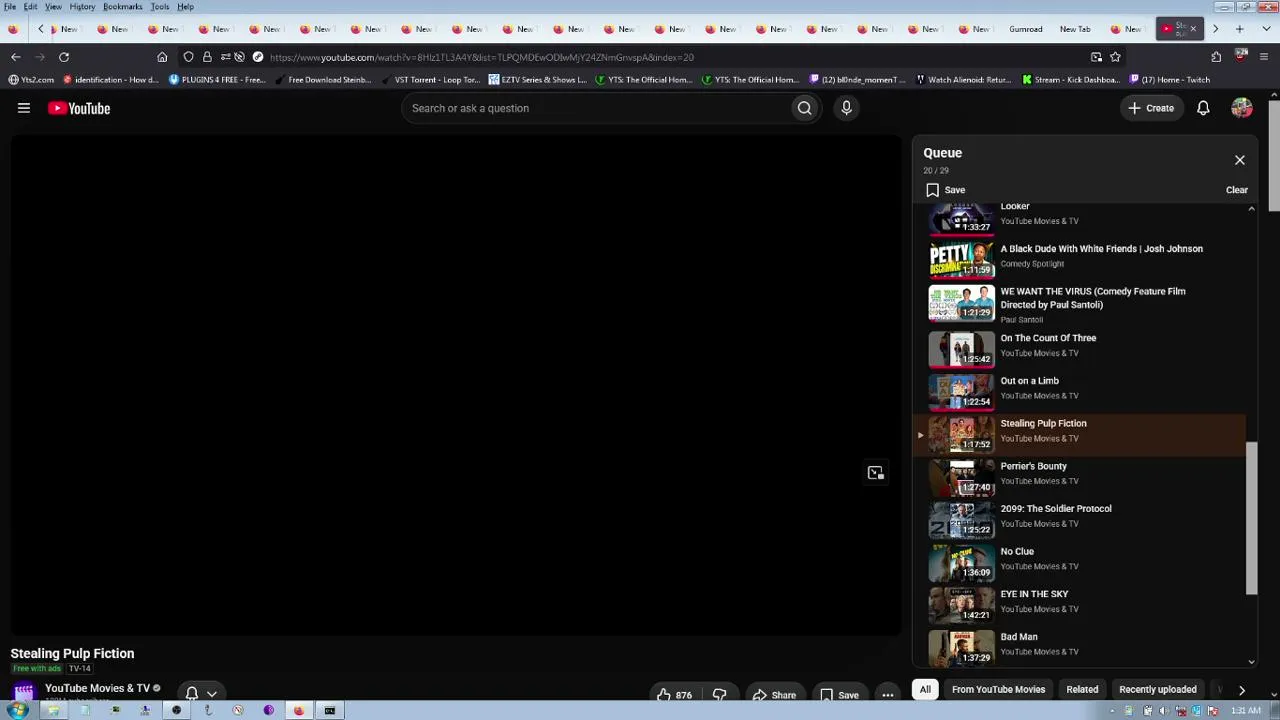Switch to the Gumroad tab
Image resolution: width=1280 pixels, height=720 pixels.
(1026, 29)
